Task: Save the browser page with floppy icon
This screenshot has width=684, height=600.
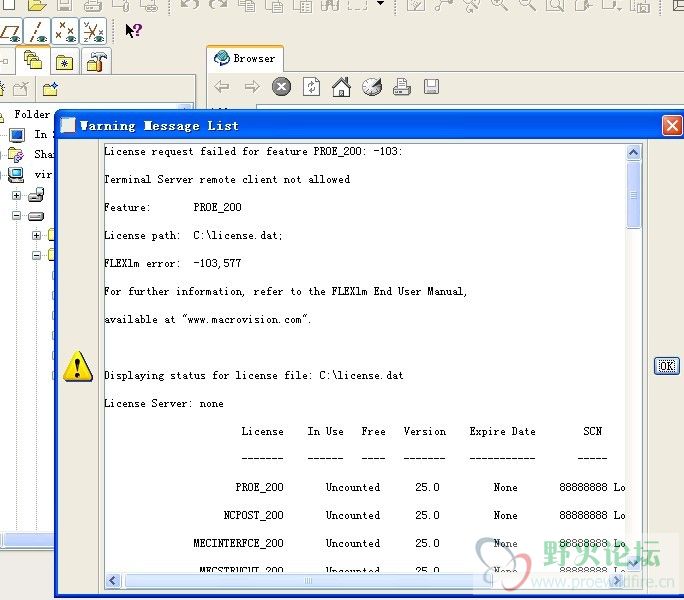Action: pos(431,86)
